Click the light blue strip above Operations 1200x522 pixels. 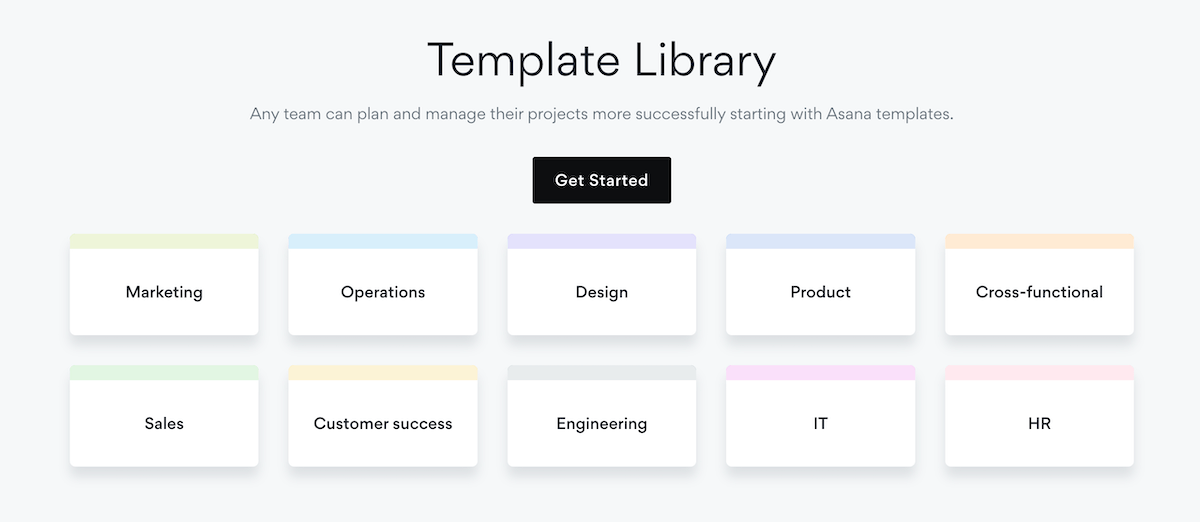[x=383, y=241]
